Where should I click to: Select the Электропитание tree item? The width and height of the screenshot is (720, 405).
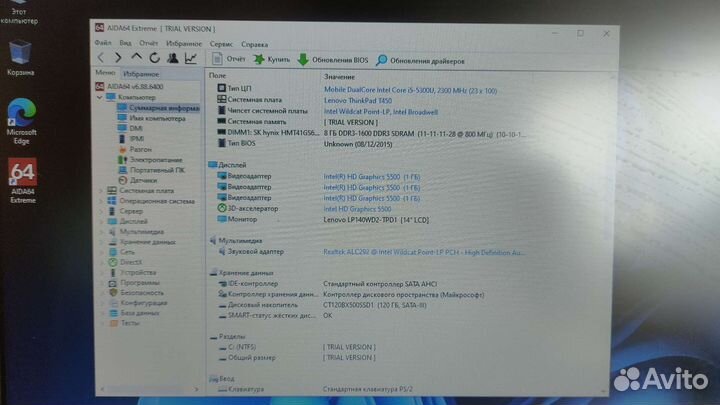[x=150, y=160]
